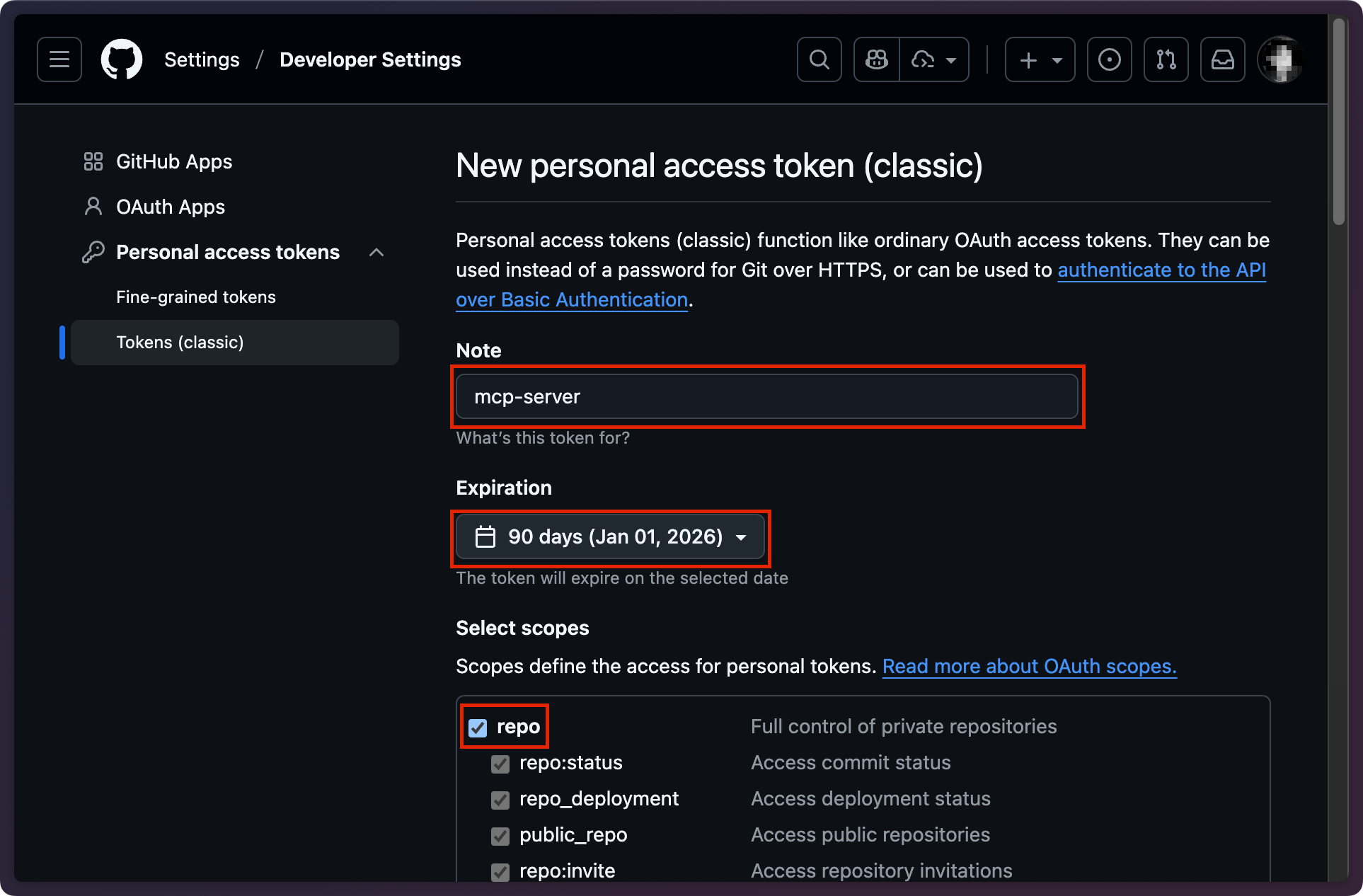Toggle the repo:status scope checkbox
Viewport: 1363px width, 896px height.
tap(500, 764)
